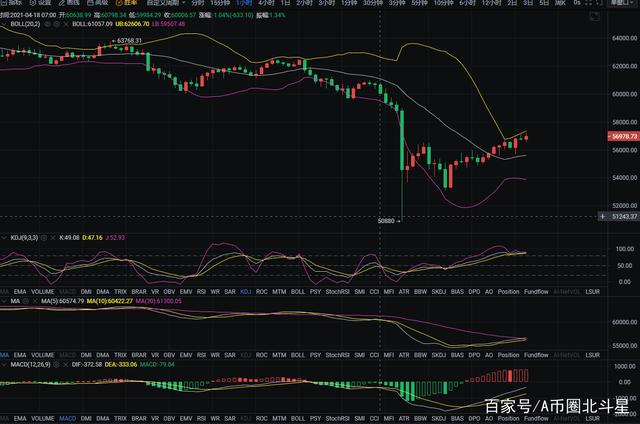
Task: Collapse the MACD(12,26,9) panel chevron
Action: pyautogui.click(x=4, y=364)
